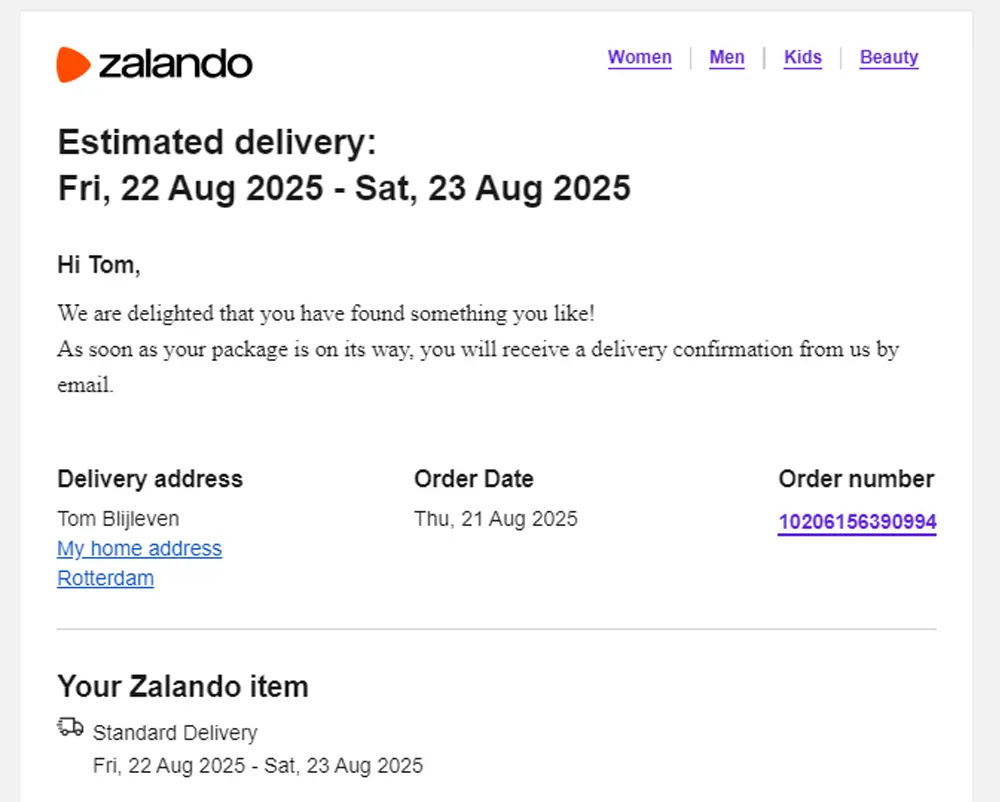Open order number 10206156390994
This screenshot has height=802, width=1000.
click(857, 522)
